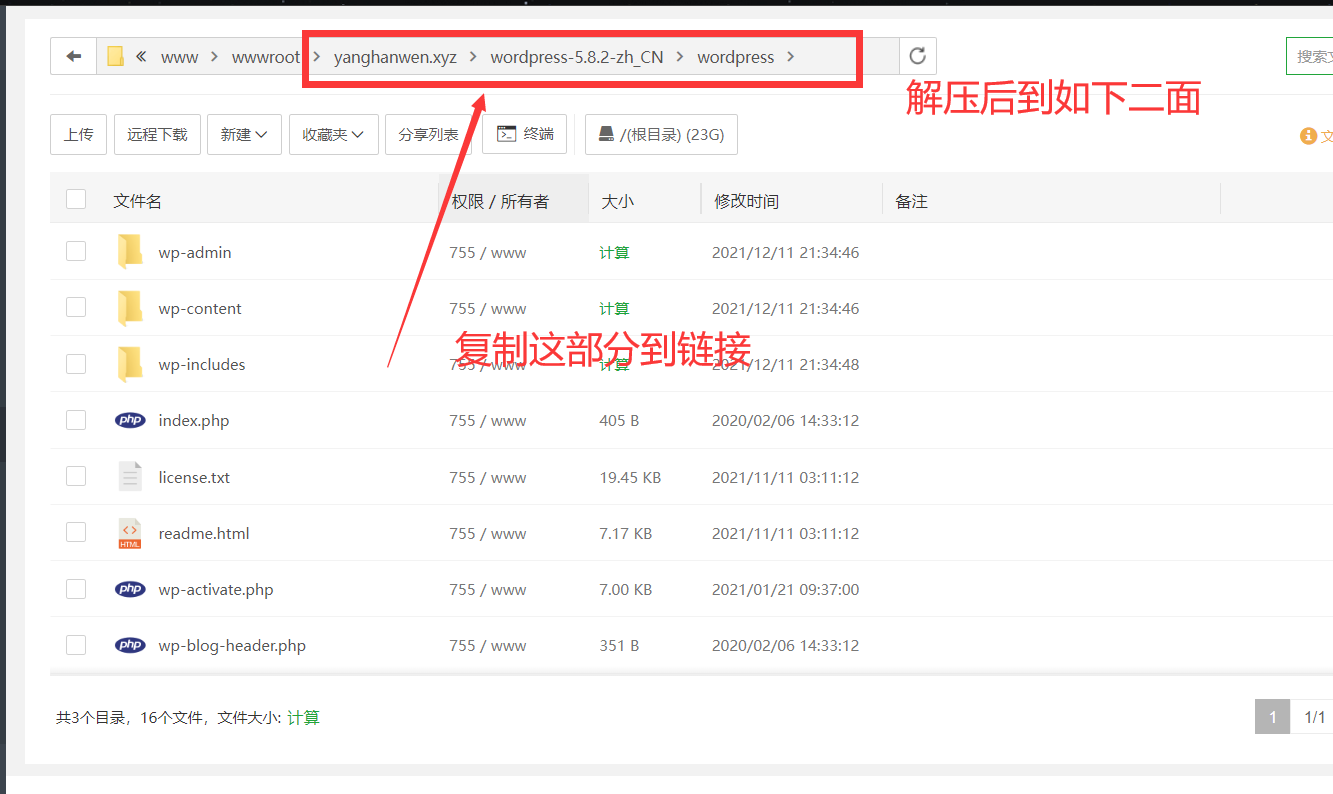
Task: Click the double-chevron path collapse icon
Action: click(x=141, y=57)
